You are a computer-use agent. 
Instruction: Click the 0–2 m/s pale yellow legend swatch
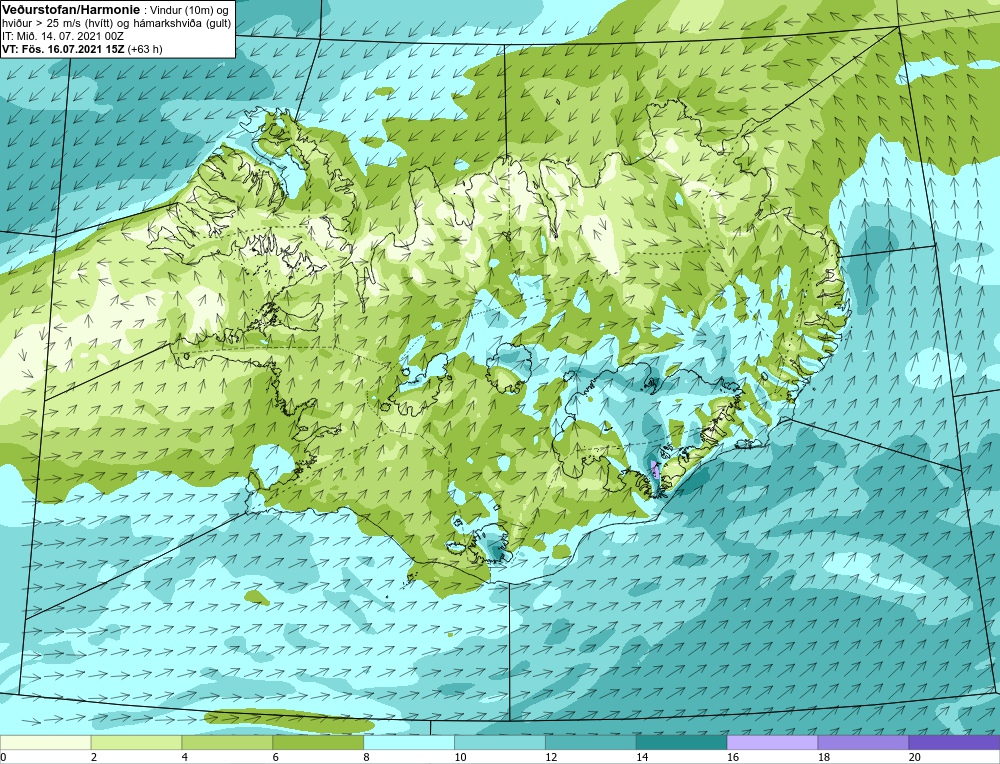click(x=45, y=742)
